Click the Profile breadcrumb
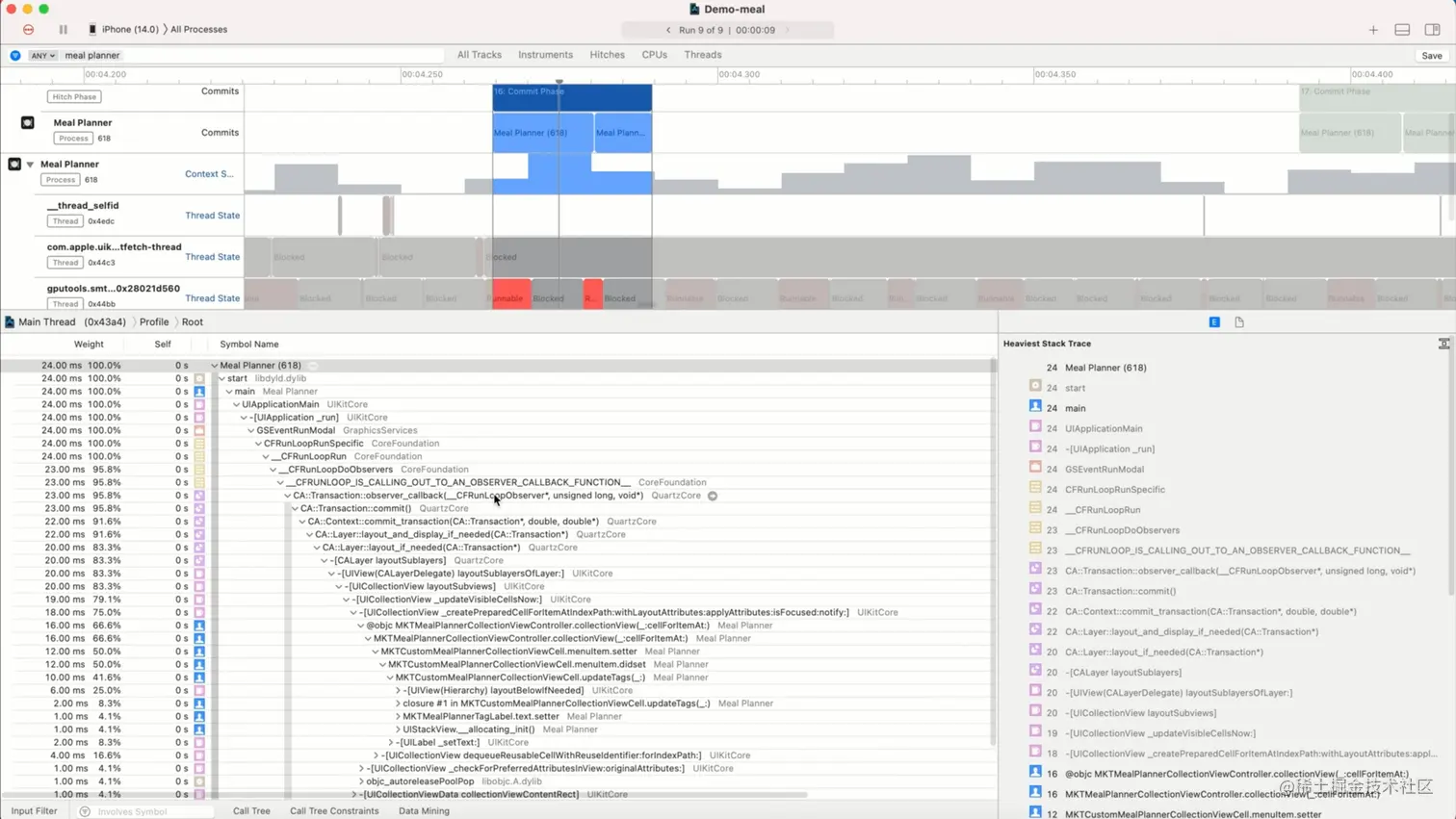The height and width of the screenshot is (819, 1456). (x=154, y=322)
